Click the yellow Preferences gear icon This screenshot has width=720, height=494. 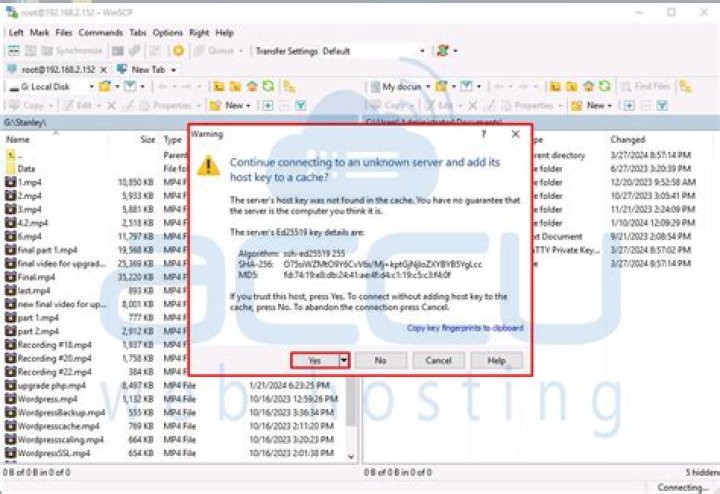[x=179, y=51]
